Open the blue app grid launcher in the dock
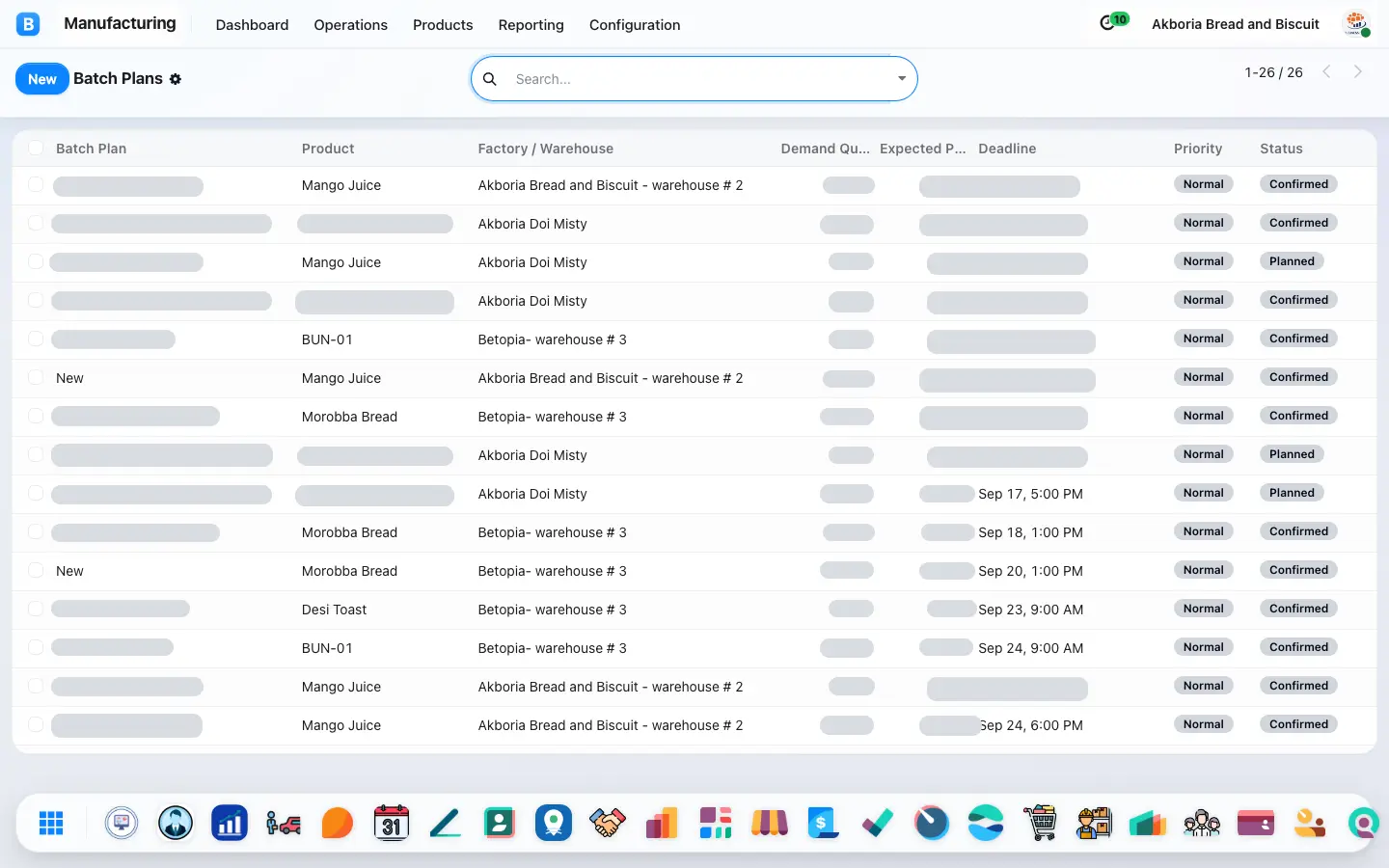The height and width of the screenshot is (868, 1389). pos(51,823)
